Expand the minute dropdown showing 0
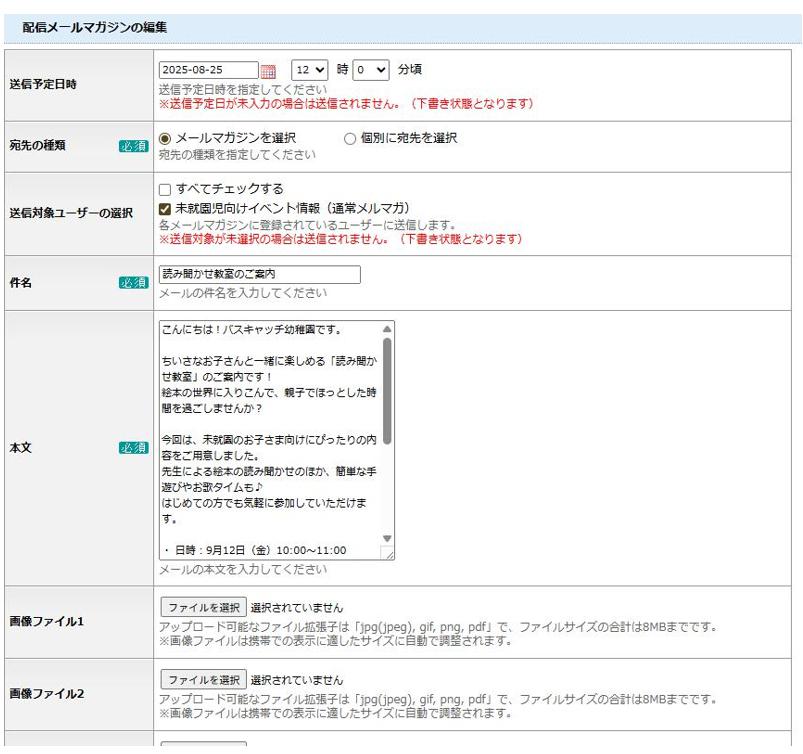The image size is (803, 754). (x=373, y=70)
